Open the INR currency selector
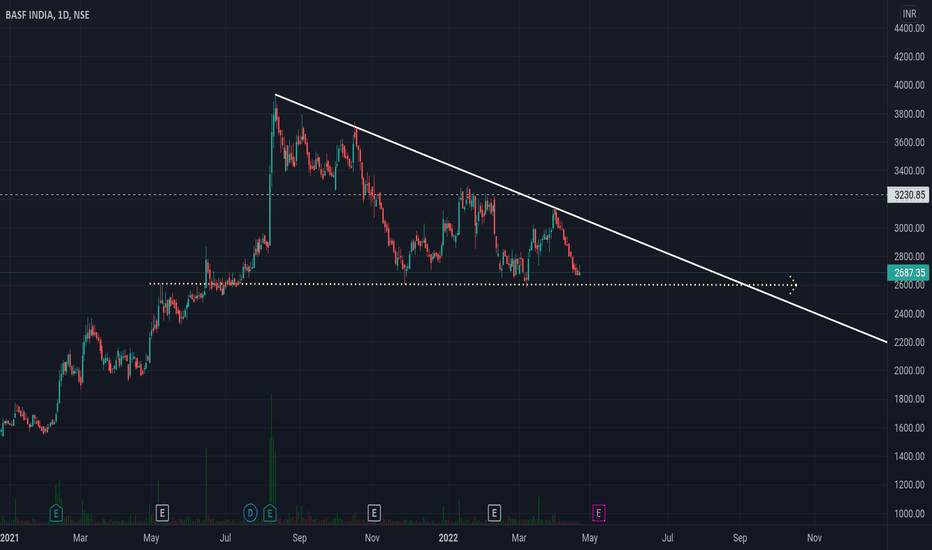Screen dimensions: 932x550 coord(909,14)
